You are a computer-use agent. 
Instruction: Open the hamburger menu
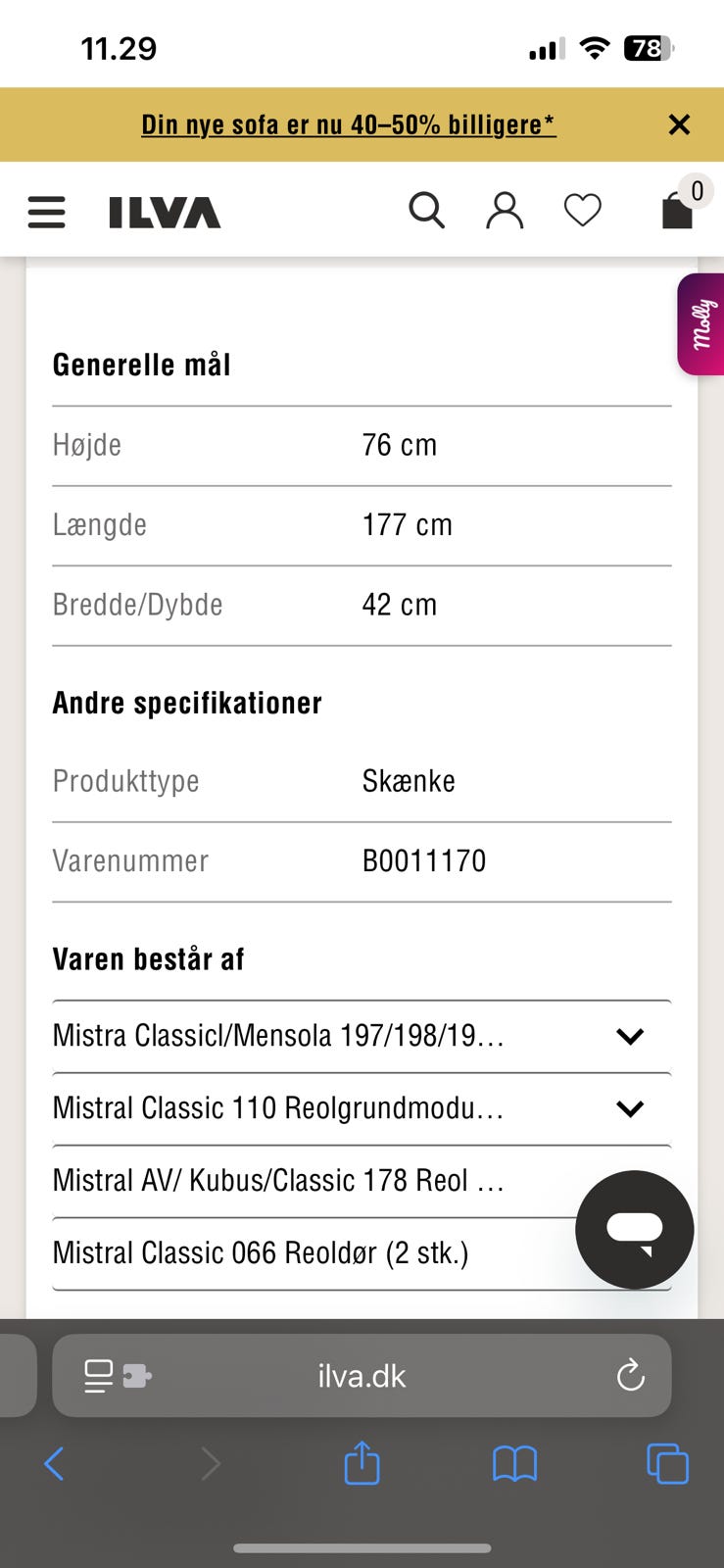tap(46, 212)
